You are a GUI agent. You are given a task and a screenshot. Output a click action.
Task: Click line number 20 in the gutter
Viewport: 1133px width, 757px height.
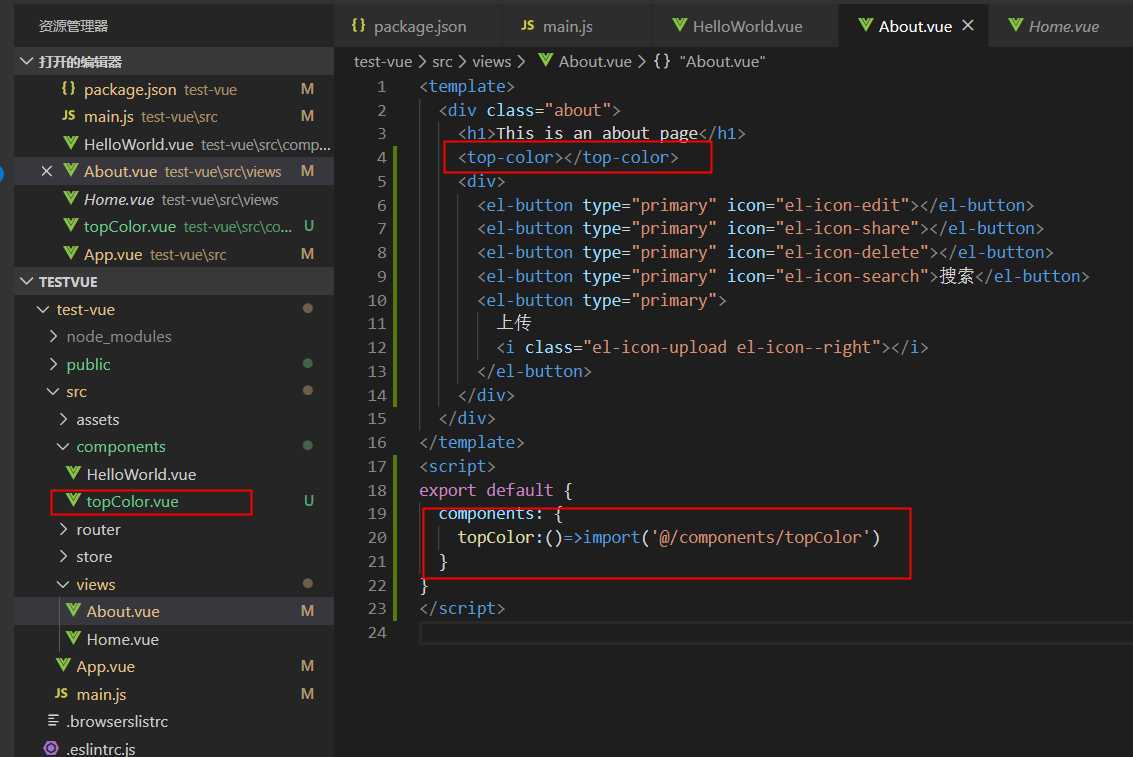pos(377,537)
